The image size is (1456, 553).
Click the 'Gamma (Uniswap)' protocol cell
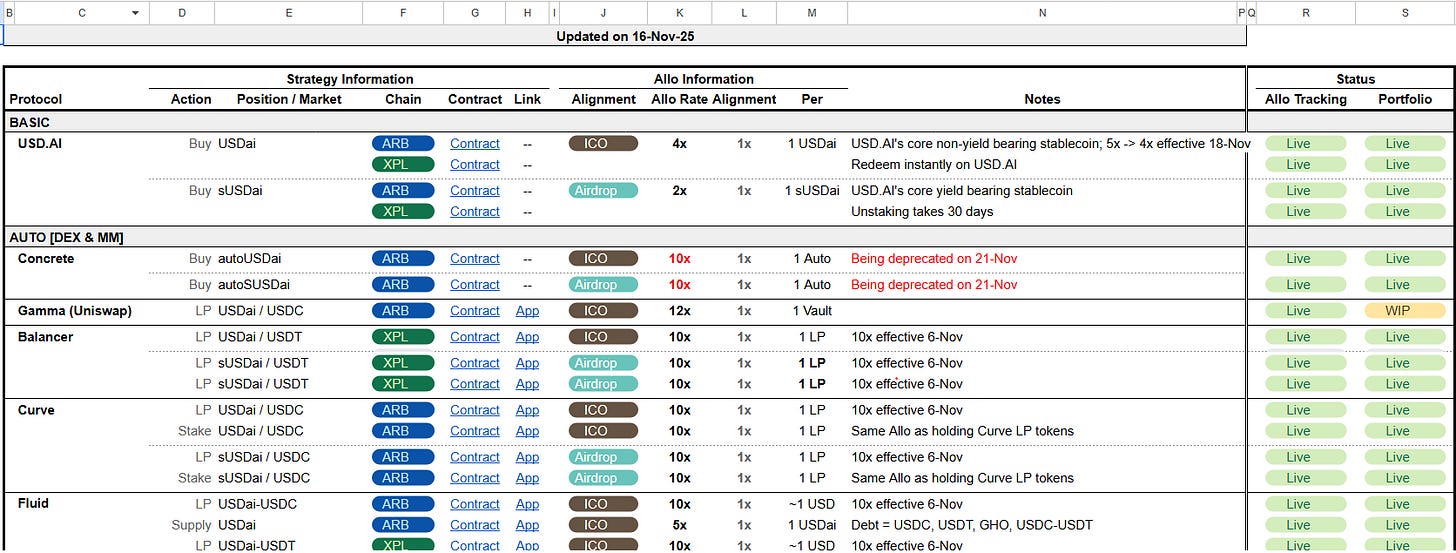coord(75,310)
